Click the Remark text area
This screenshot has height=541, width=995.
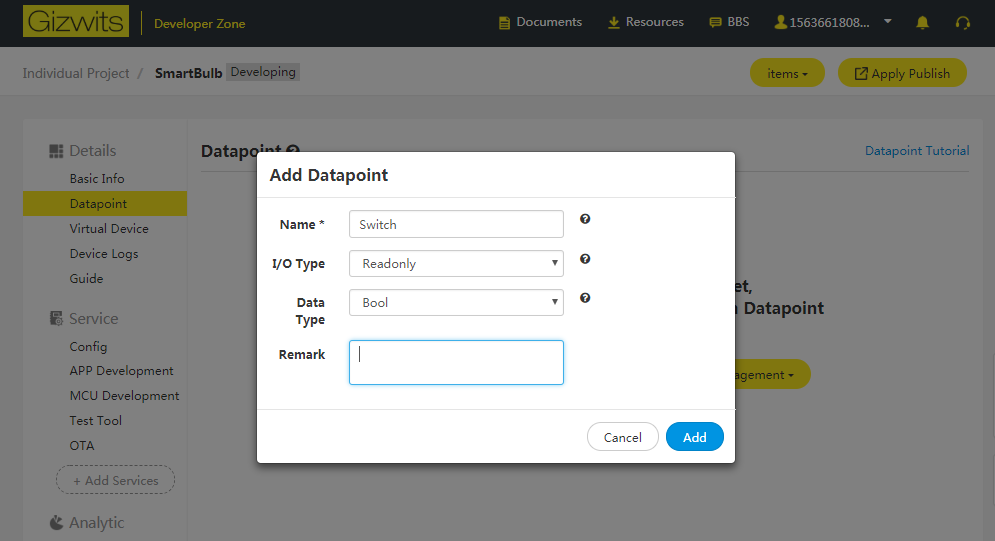[456, 362]
